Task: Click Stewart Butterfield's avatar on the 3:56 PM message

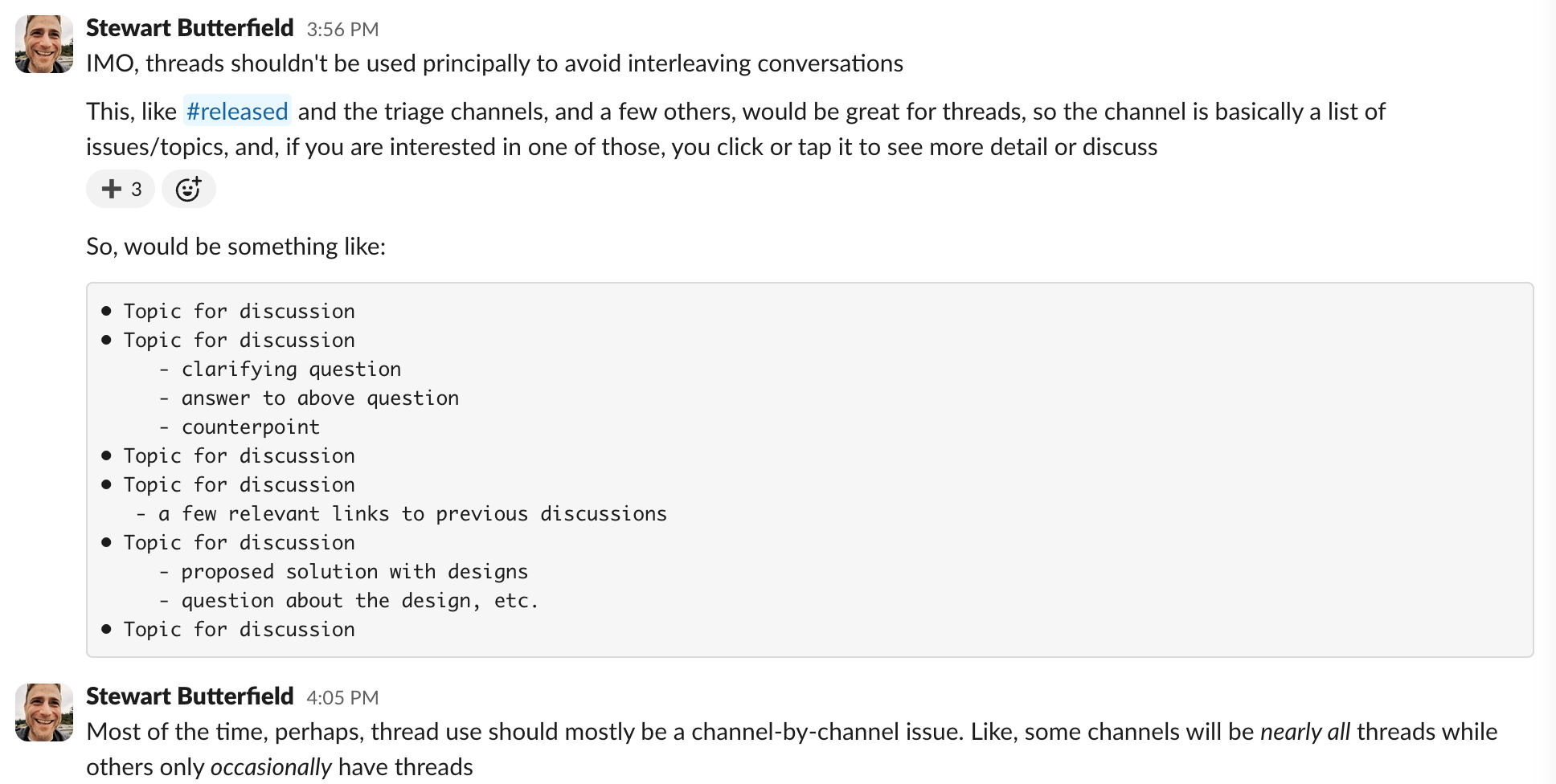Action: click(x=44, y=44)
